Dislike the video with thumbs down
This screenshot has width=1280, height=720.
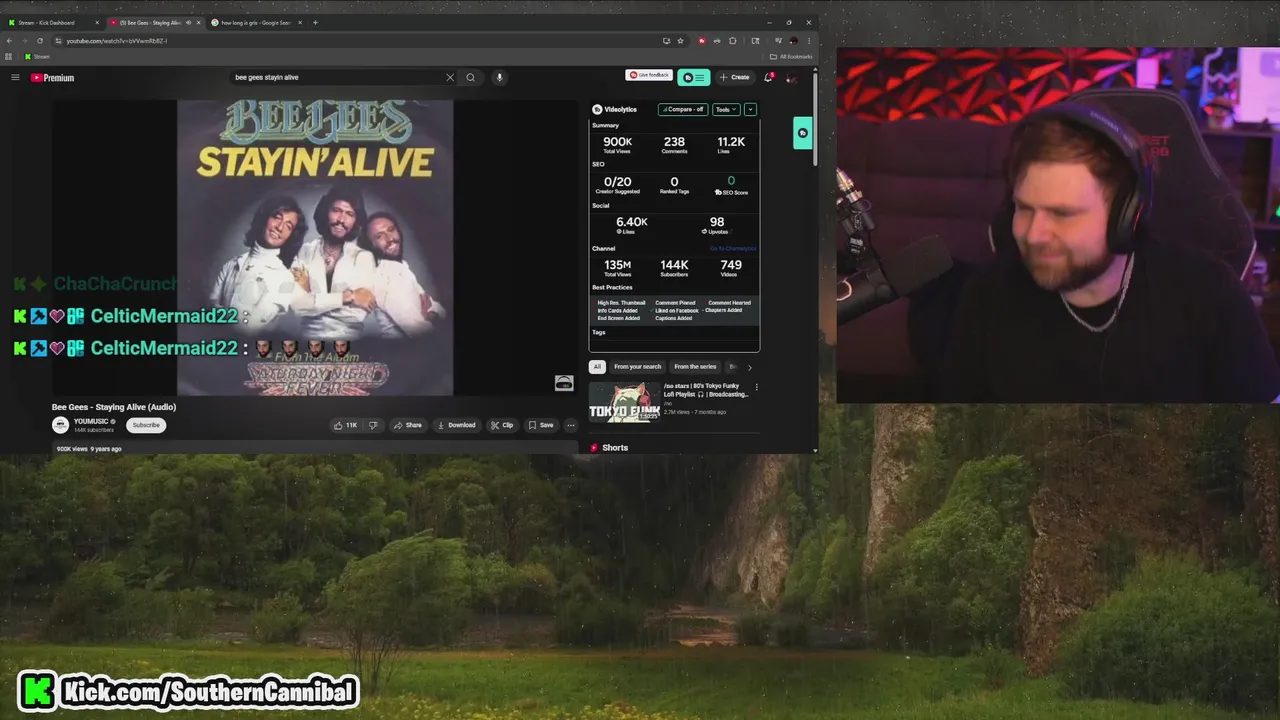373,425
